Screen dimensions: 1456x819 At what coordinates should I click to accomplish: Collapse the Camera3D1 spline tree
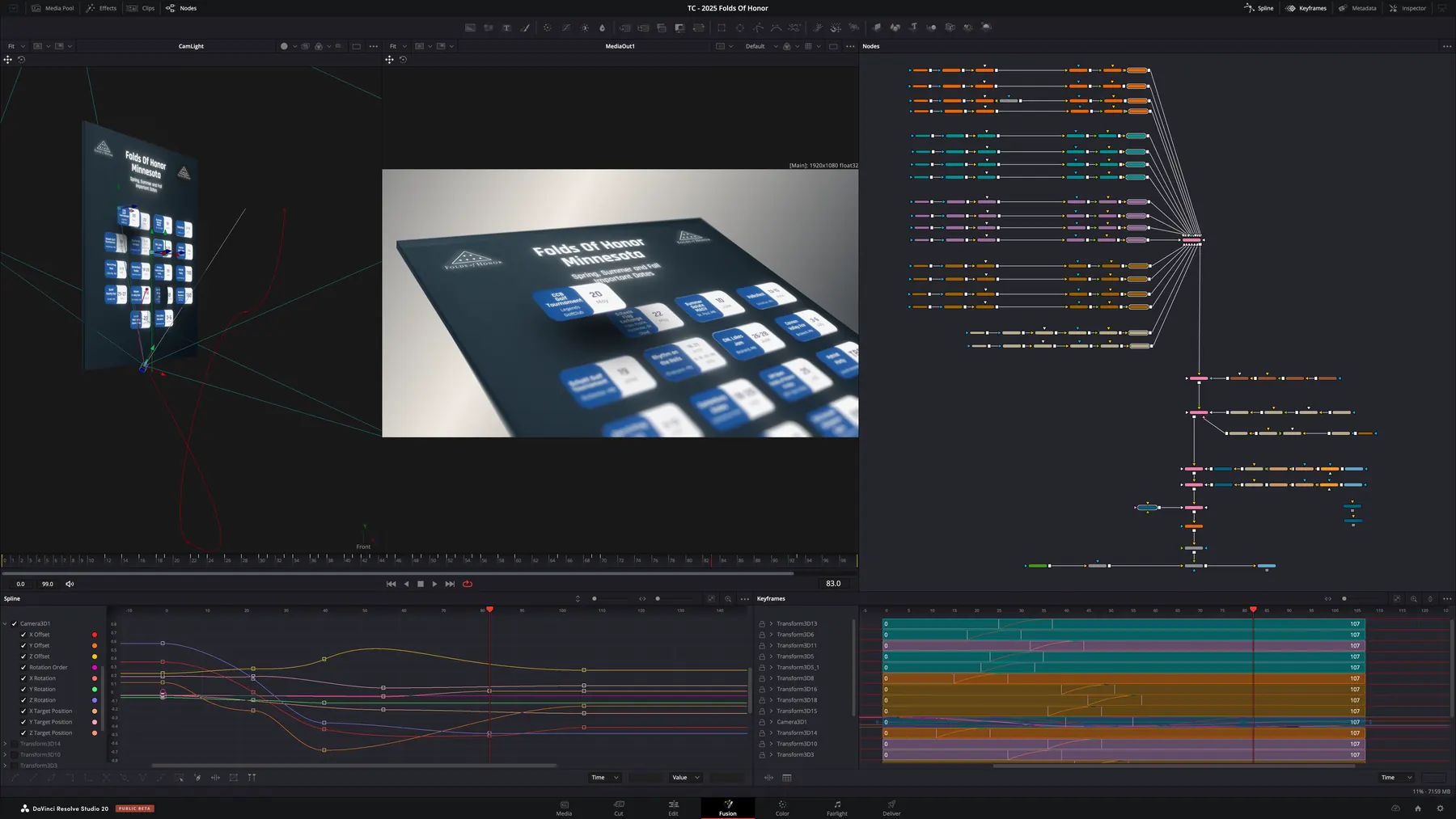click(5, 624)
